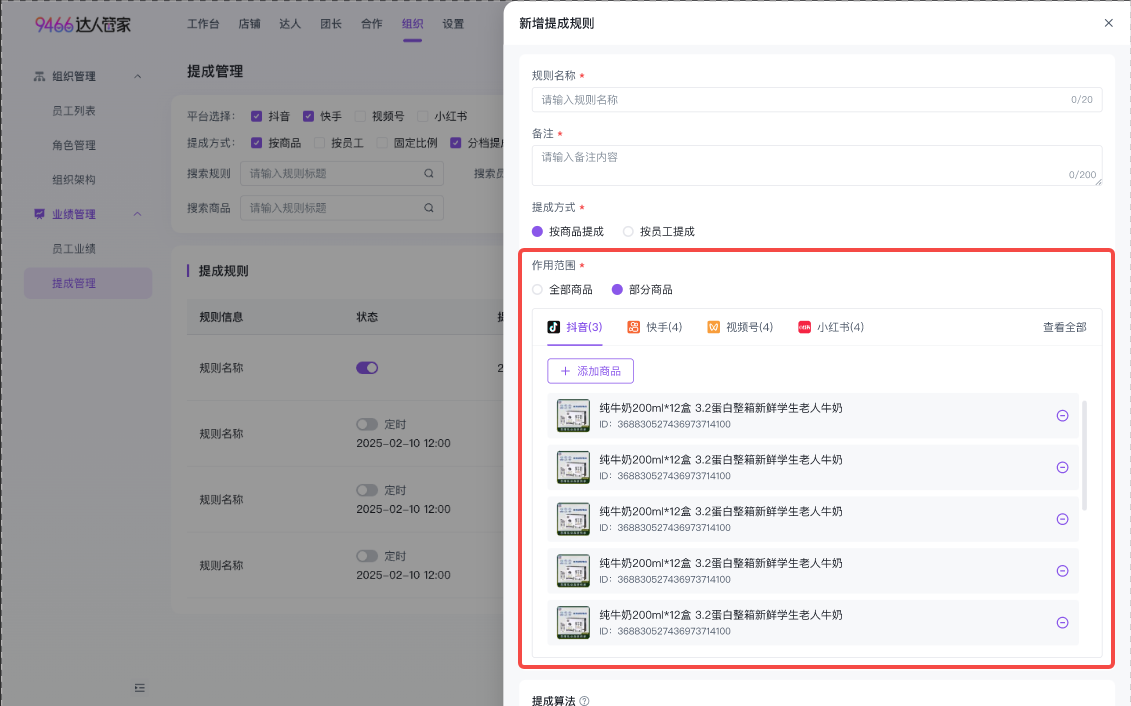This screenshot has height=706, width=1131.
Task: Open the 团长 top menu
Action: tap(331, 24)
